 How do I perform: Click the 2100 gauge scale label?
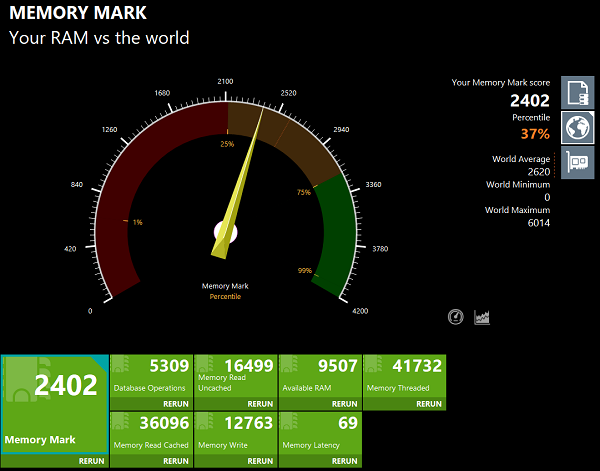click(225, 81)
